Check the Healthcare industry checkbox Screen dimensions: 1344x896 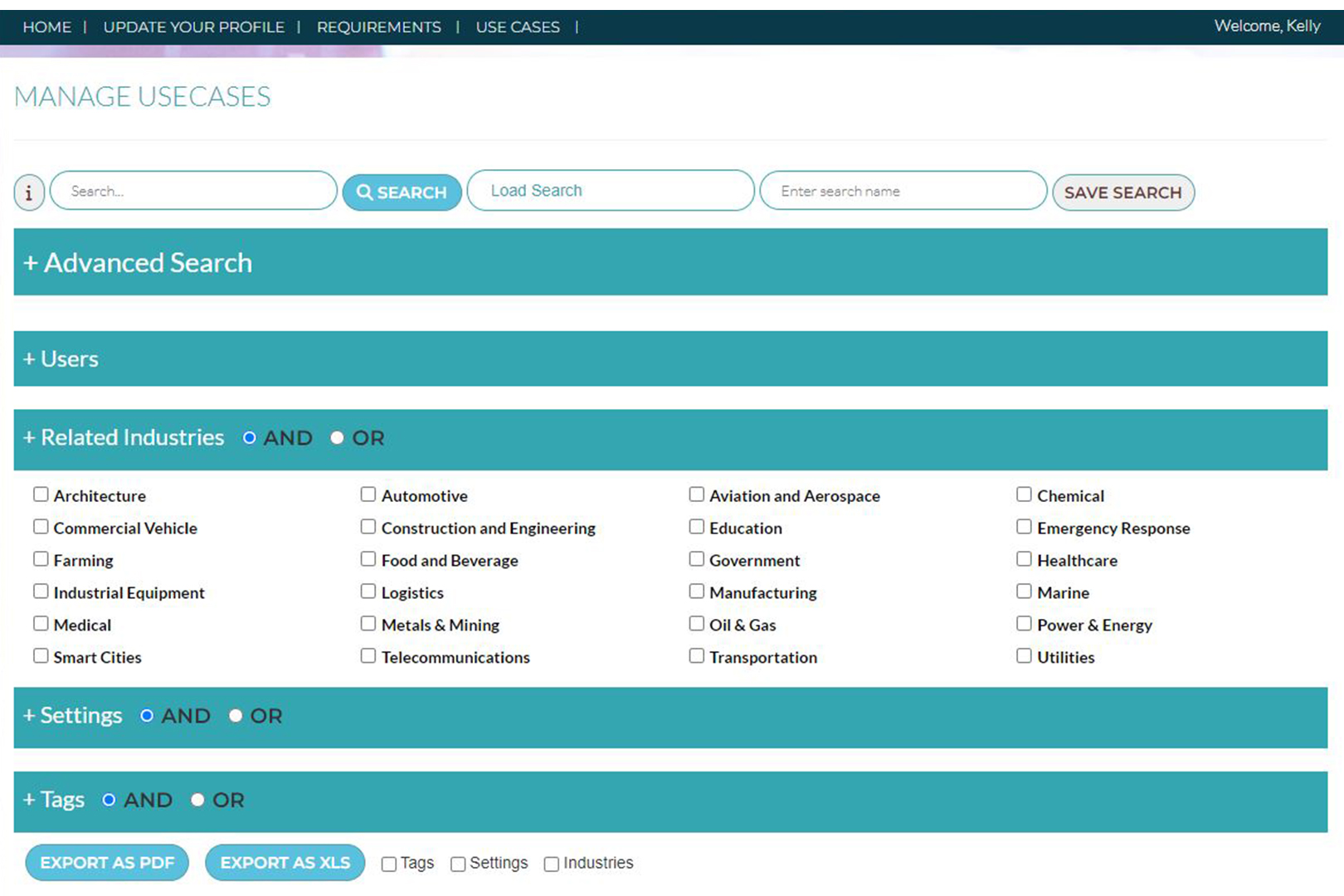pos(1024,560)
